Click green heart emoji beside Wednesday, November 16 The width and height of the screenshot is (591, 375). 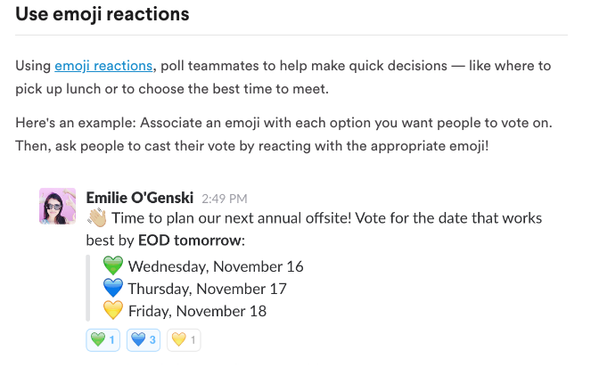[113, 265]
